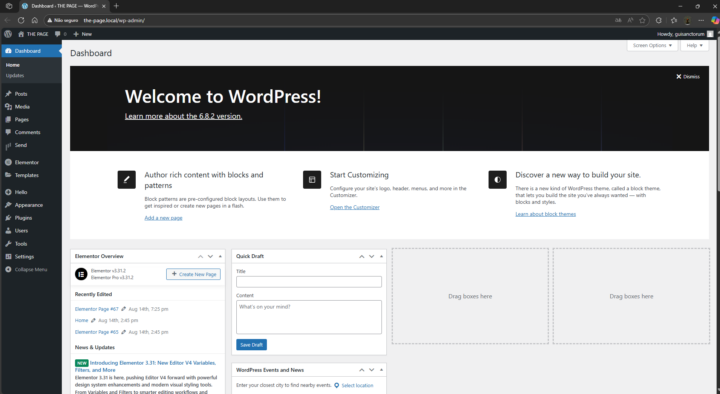Image resolution: width=720 pixels, height=394 pixels.
Task: Toggle the WordPress Events and News panel
Action: 381,370
